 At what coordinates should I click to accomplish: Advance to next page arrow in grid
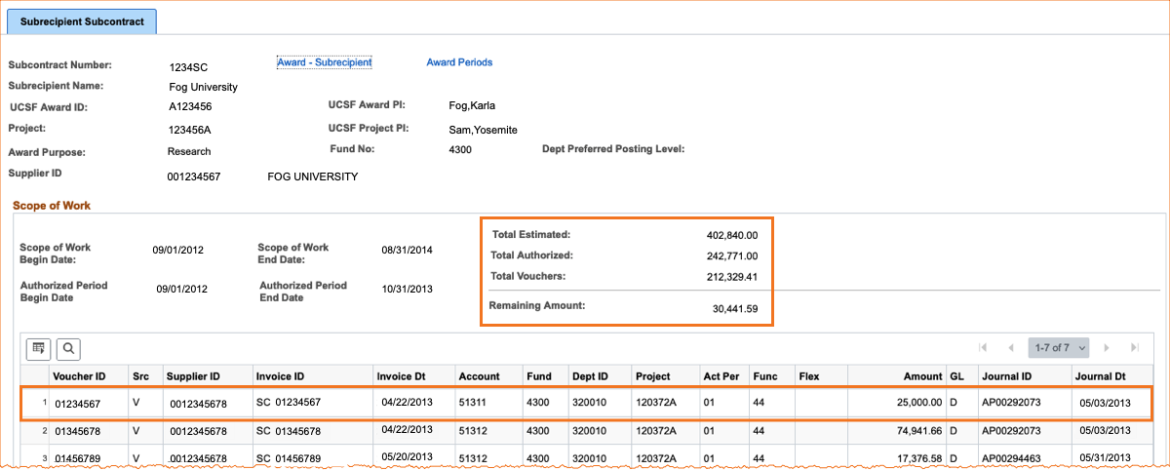(1106, 348)
